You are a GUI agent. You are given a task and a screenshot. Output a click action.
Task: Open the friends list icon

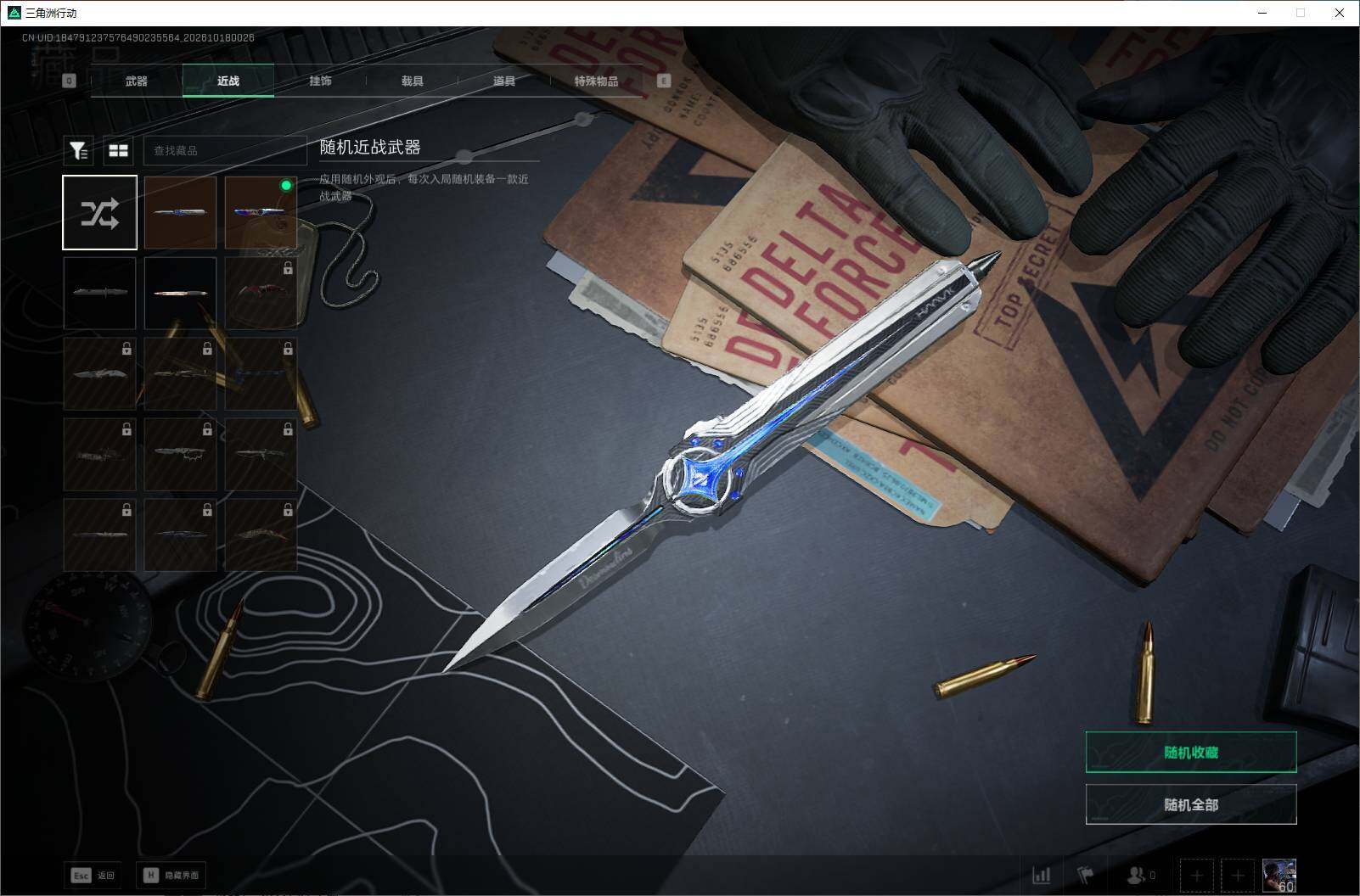click(x=1140, y=875)
